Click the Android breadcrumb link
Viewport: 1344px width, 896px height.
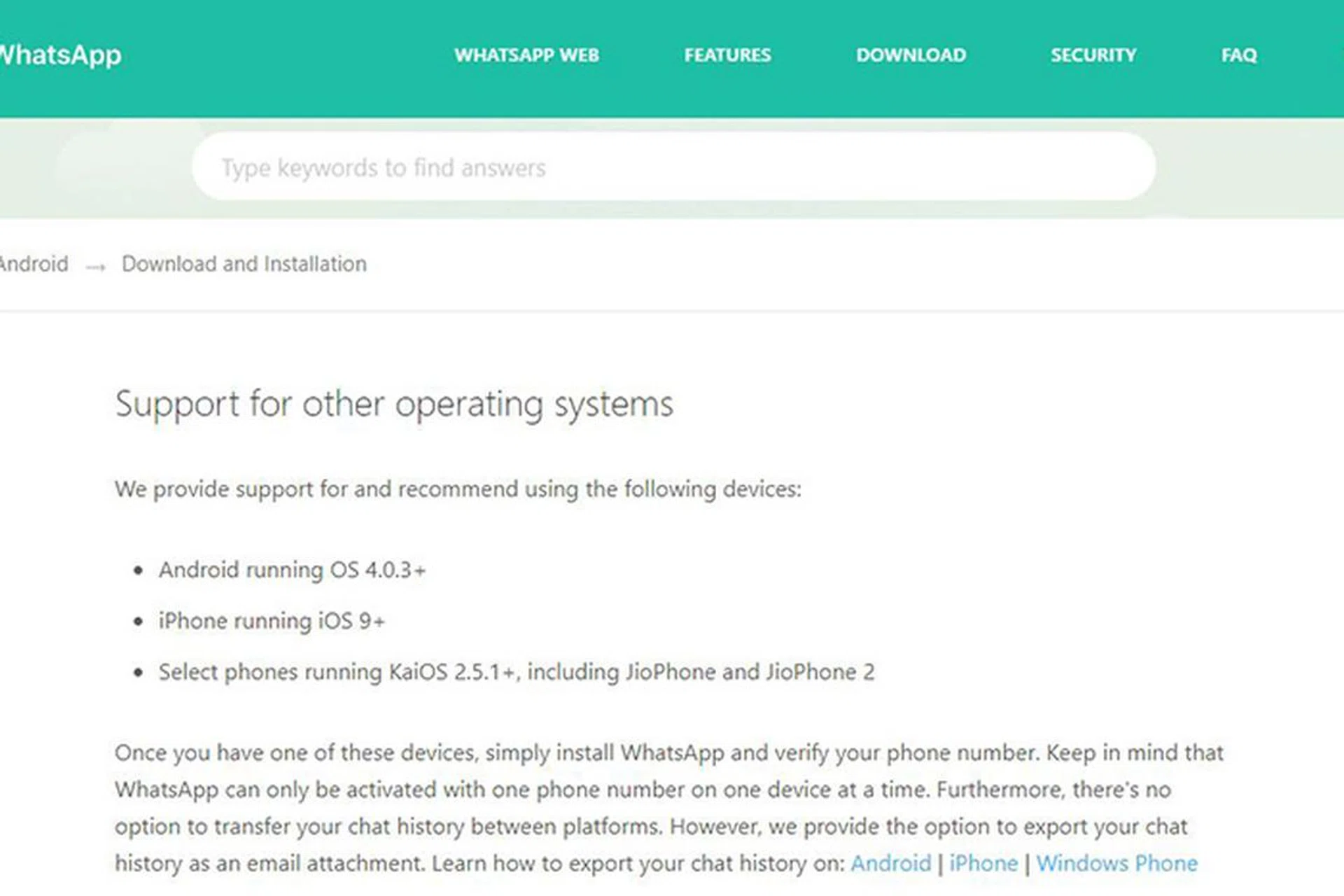coord(34,264)
